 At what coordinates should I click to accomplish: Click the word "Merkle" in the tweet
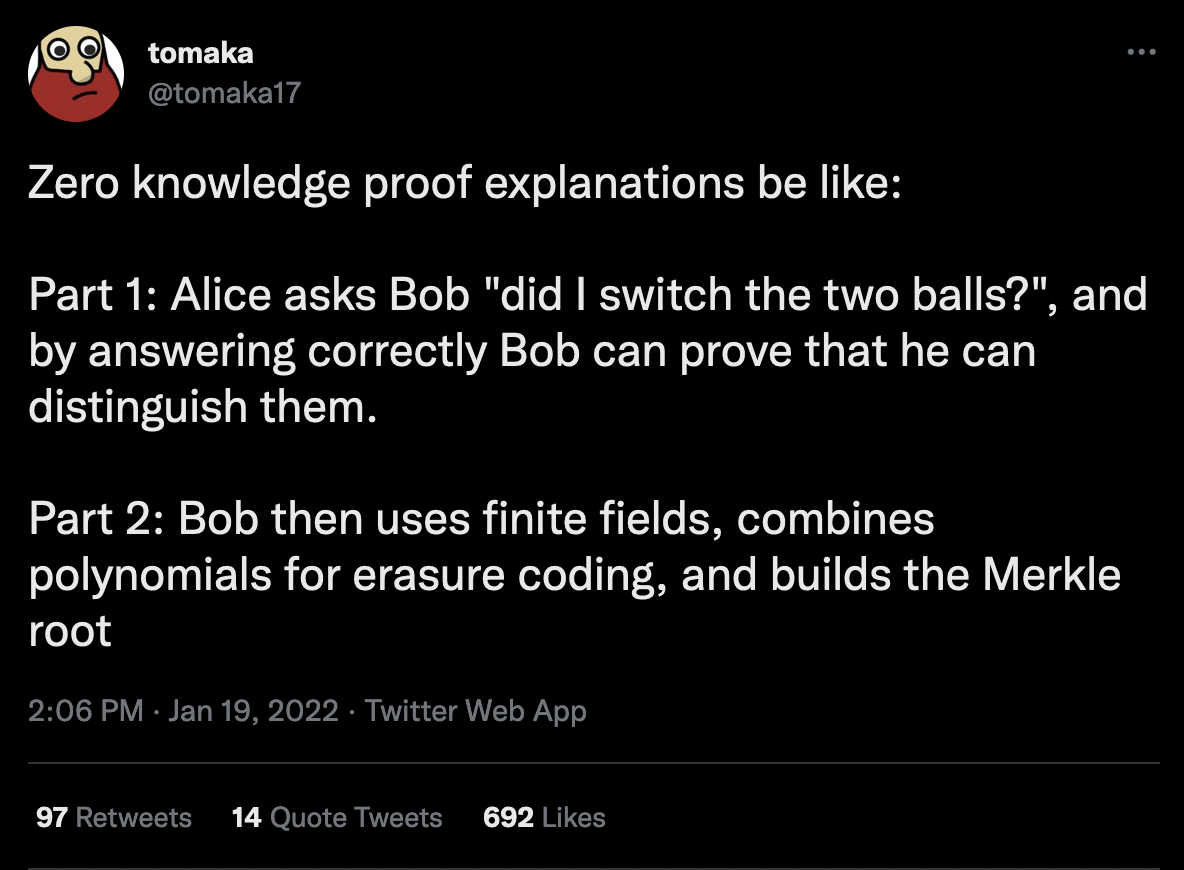[1052, 575]
